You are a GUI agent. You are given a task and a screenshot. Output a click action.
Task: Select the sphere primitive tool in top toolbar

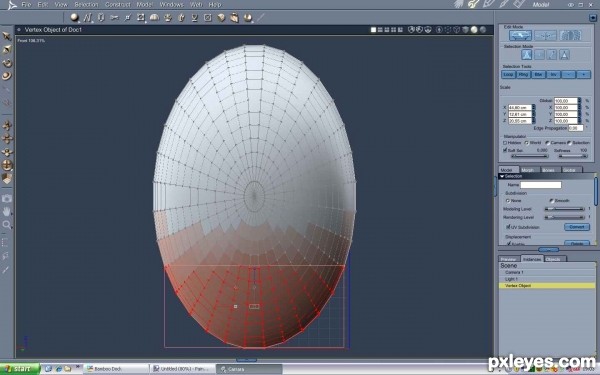click(74, 17)
